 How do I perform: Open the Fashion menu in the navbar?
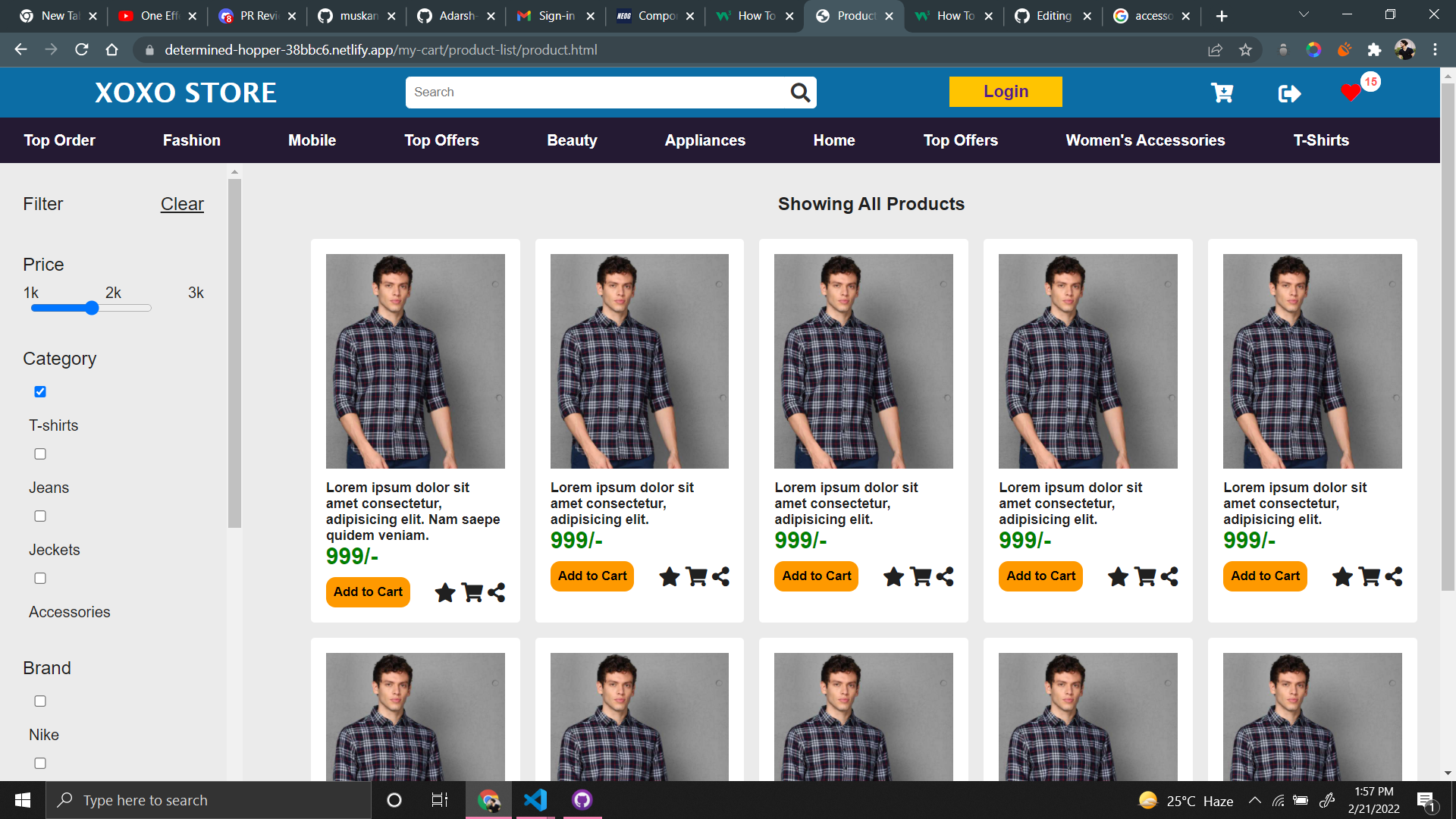(x=191, y=140)
